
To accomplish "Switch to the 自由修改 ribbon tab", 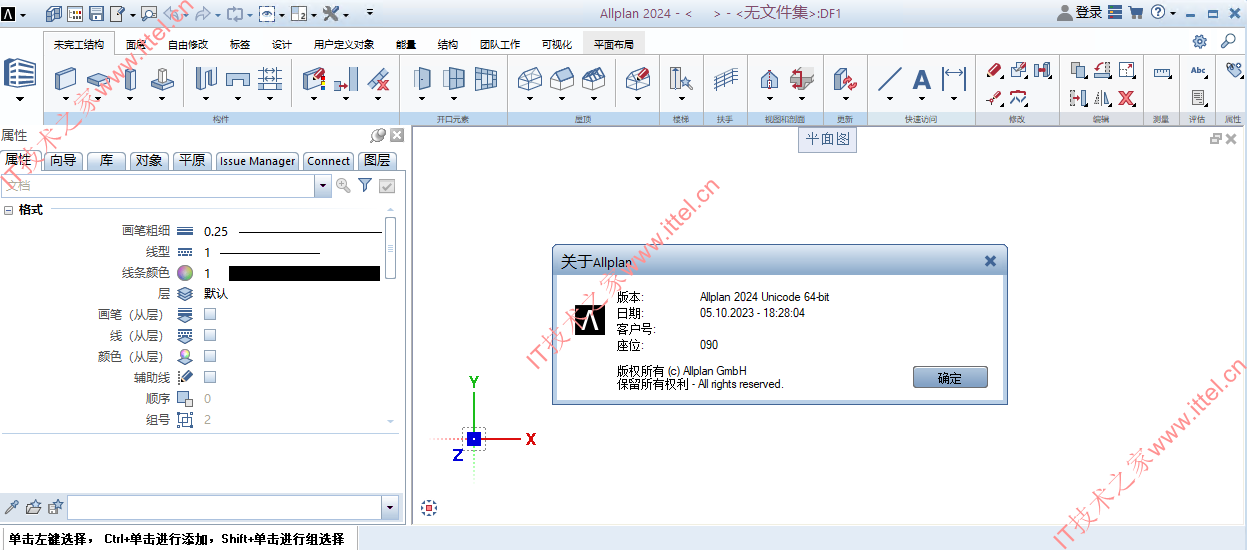I will pos(188,44).
